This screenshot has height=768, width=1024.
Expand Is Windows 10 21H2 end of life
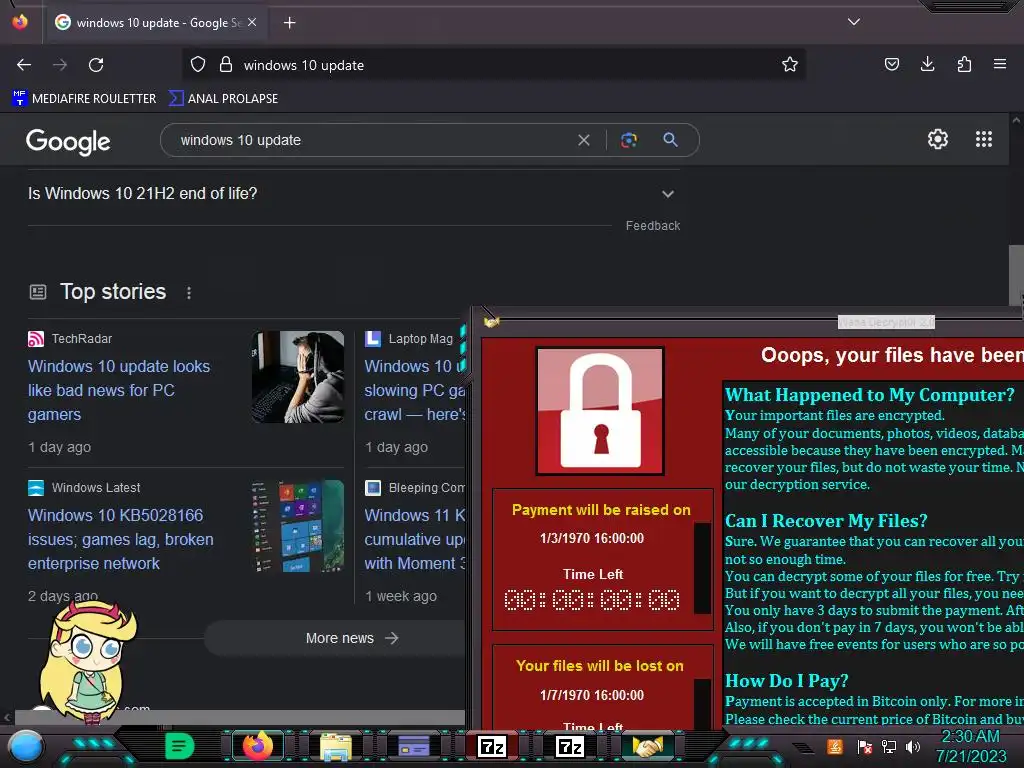(353, 193)
